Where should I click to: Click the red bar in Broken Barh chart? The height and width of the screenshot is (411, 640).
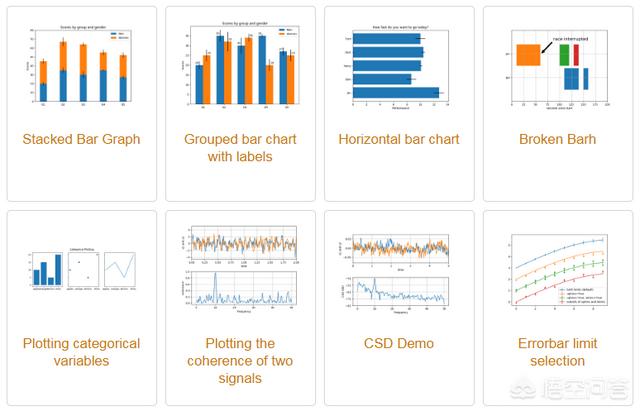point(576,55)
